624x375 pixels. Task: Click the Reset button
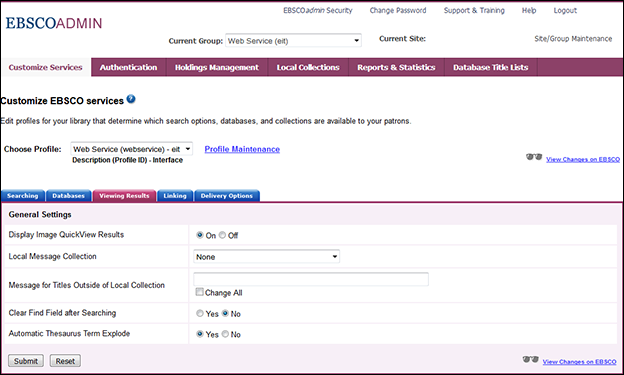pos(65,361)
